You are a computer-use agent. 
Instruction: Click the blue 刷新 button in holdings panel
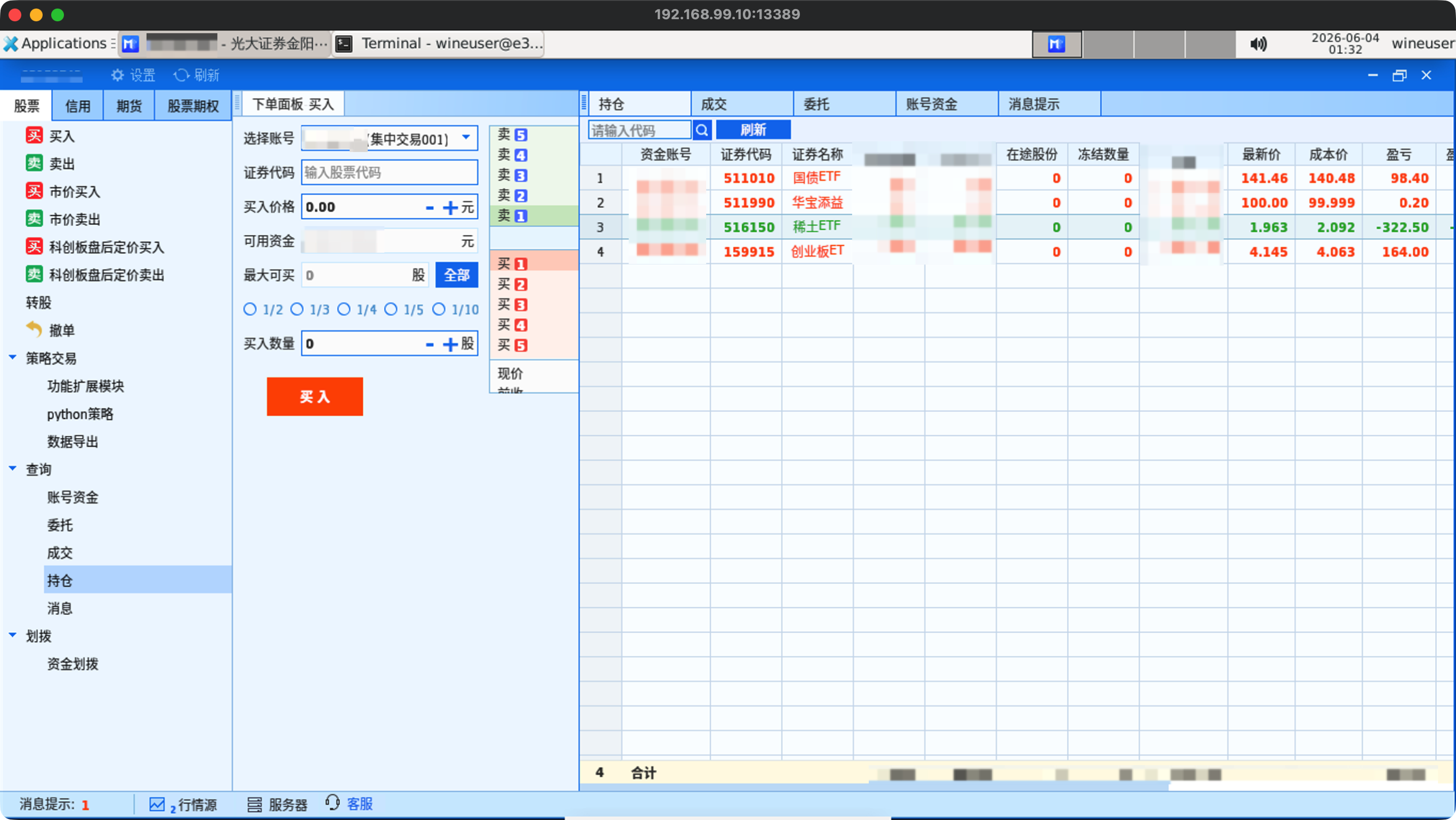(753, 130)
